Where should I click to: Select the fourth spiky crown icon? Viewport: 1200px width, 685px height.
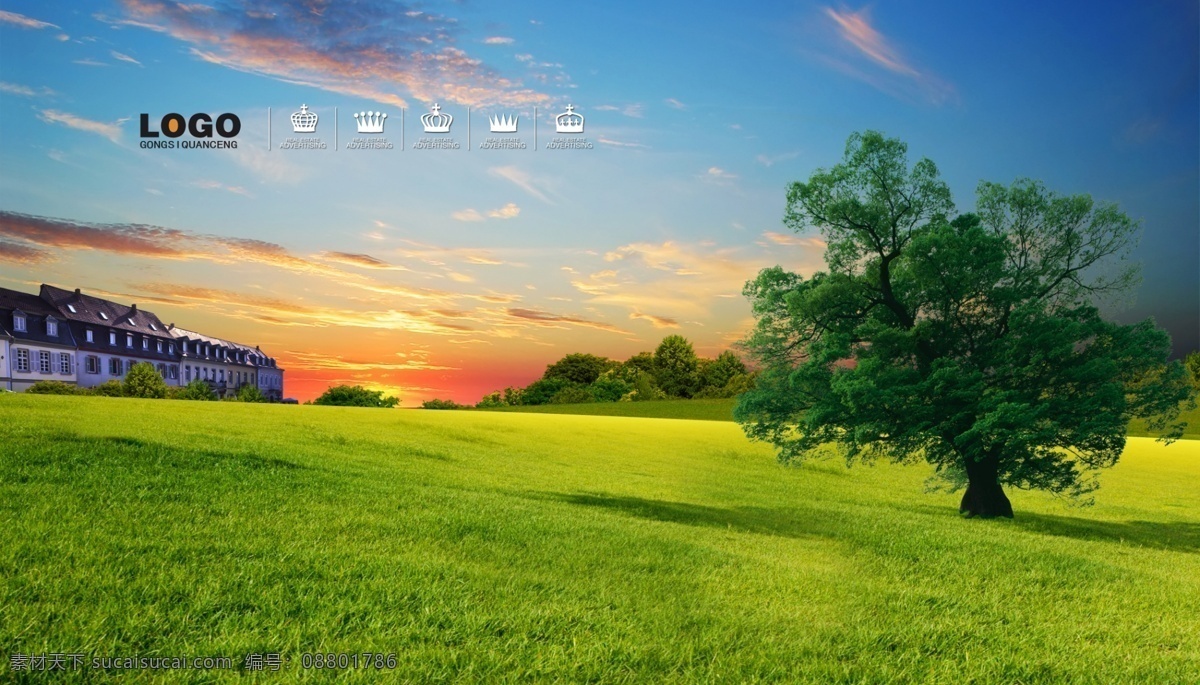[503, 122]
